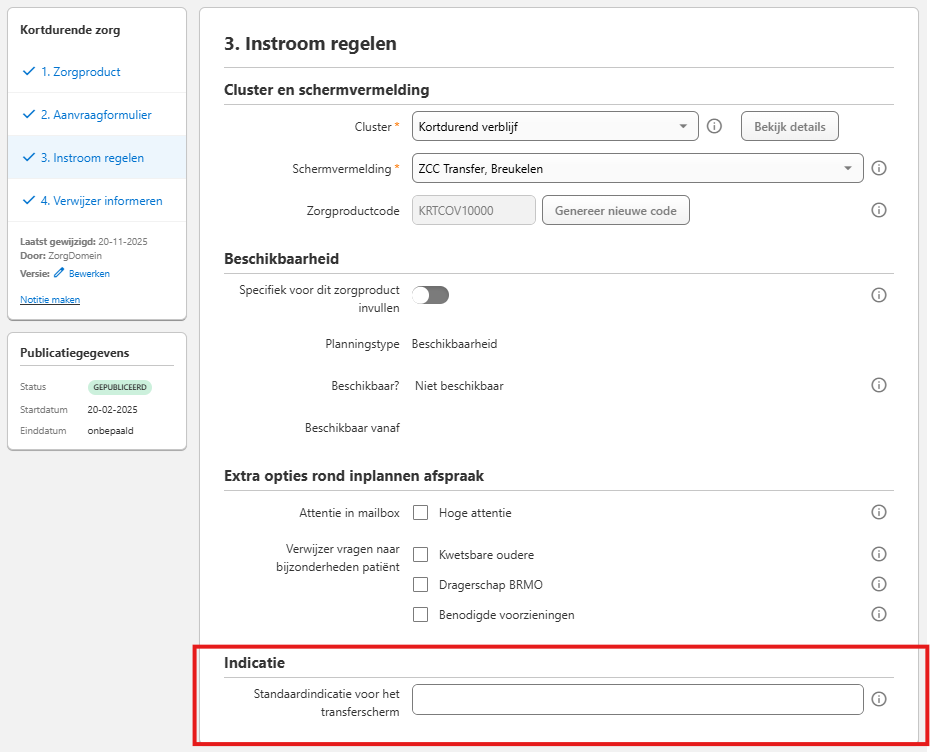Viewport: 930px width, 752px height.
Task: Toggle Specifiek voor dit zorgproduct invullen switch
Action: click(431, 295)
